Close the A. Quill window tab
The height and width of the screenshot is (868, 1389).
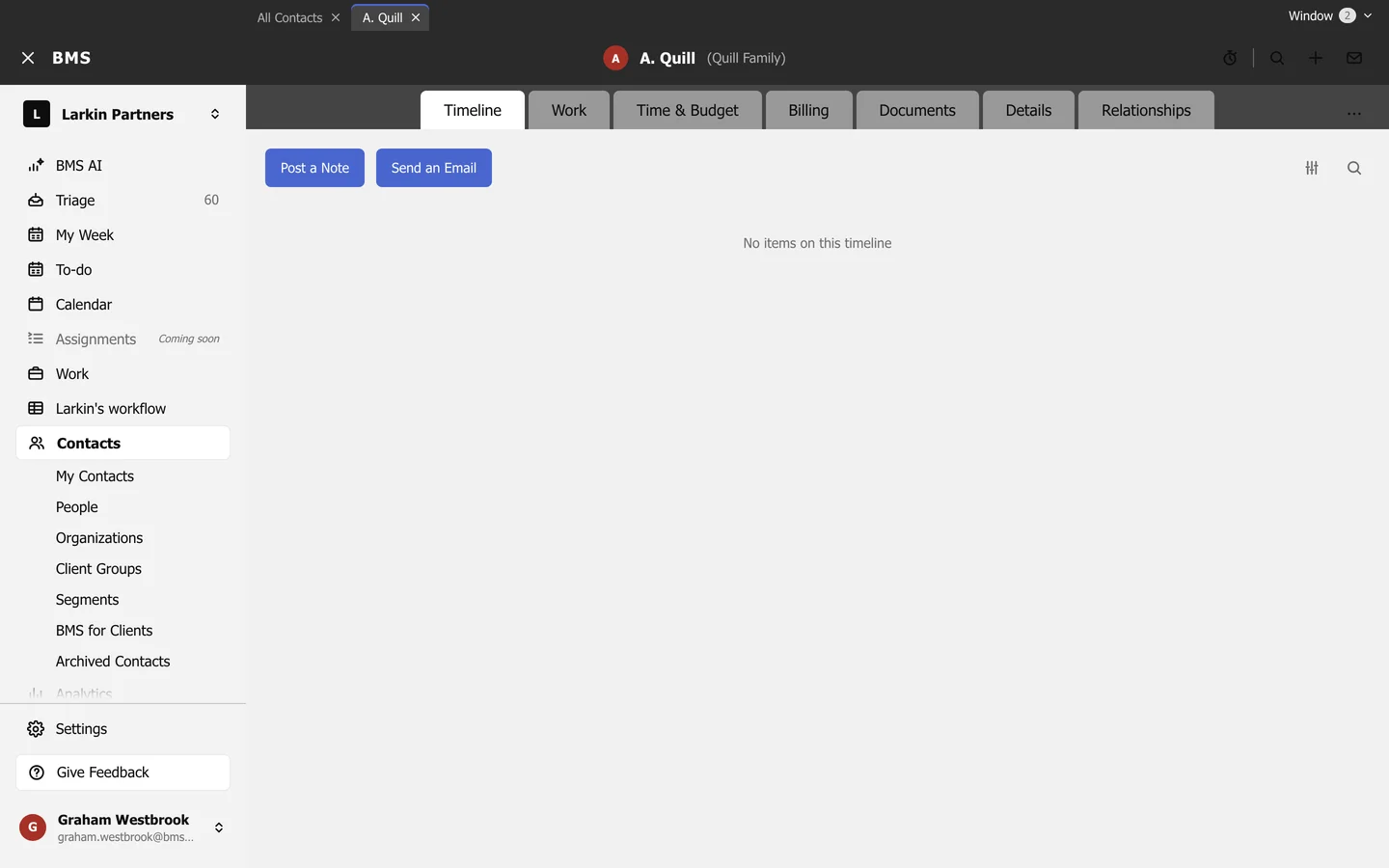tap(416, 17)
